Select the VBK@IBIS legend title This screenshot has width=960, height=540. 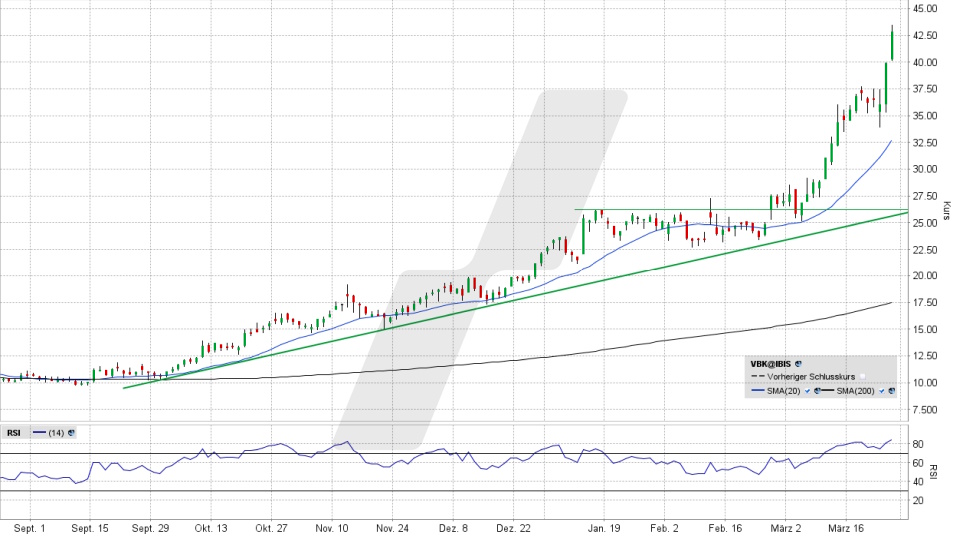click(772, 363)
